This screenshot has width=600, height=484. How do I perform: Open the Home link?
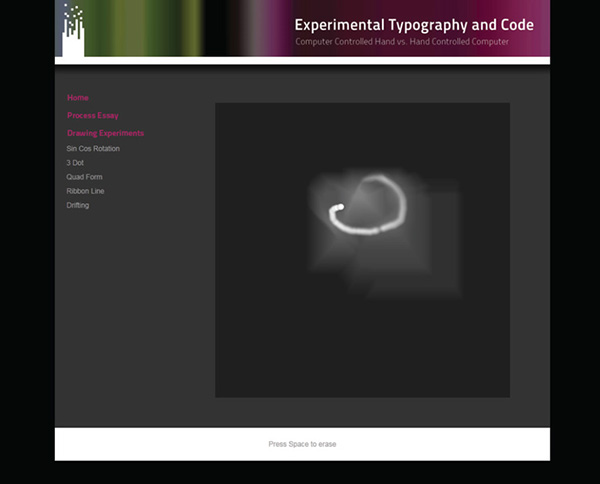78,98
